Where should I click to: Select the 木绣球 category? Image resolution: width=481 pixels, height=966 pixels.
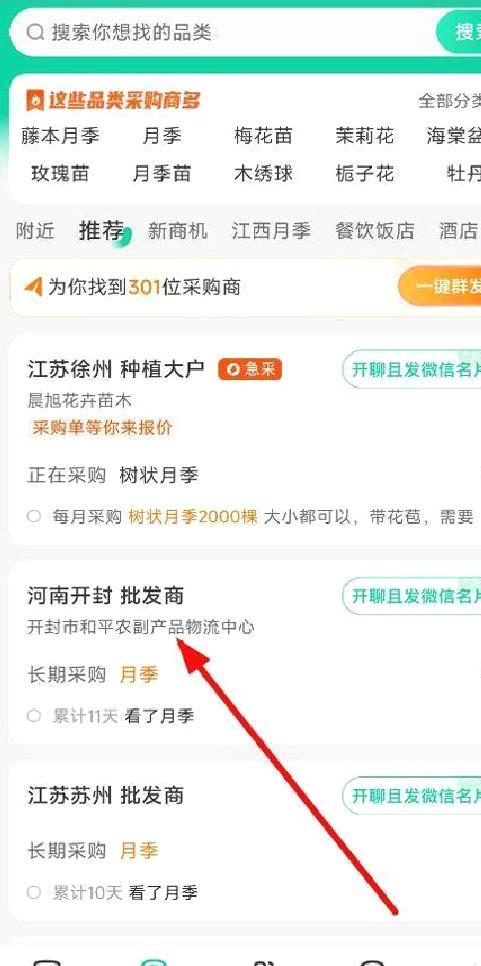(264, 174)
